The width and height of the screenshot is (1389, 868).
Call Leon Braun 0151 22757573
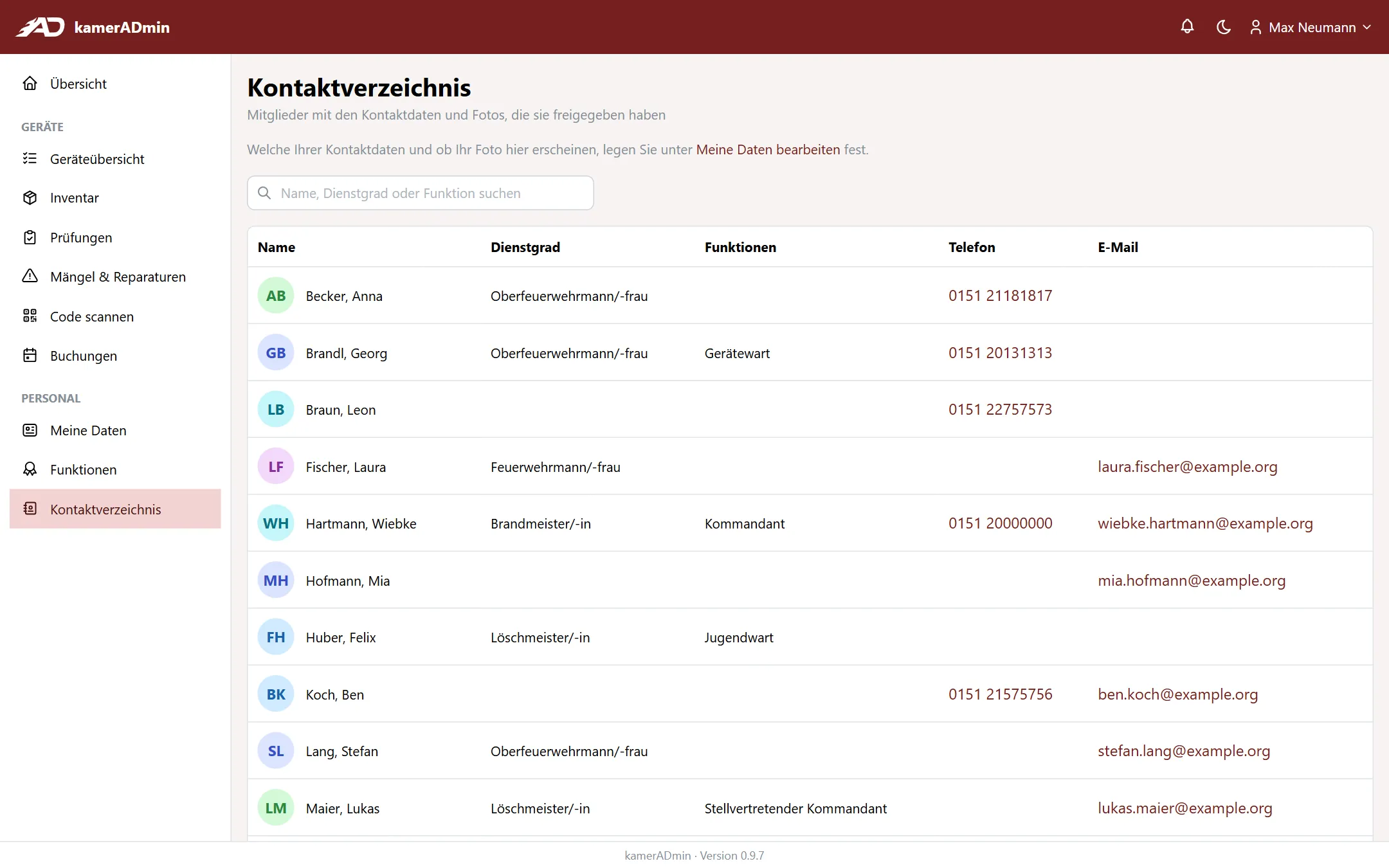1000,410
